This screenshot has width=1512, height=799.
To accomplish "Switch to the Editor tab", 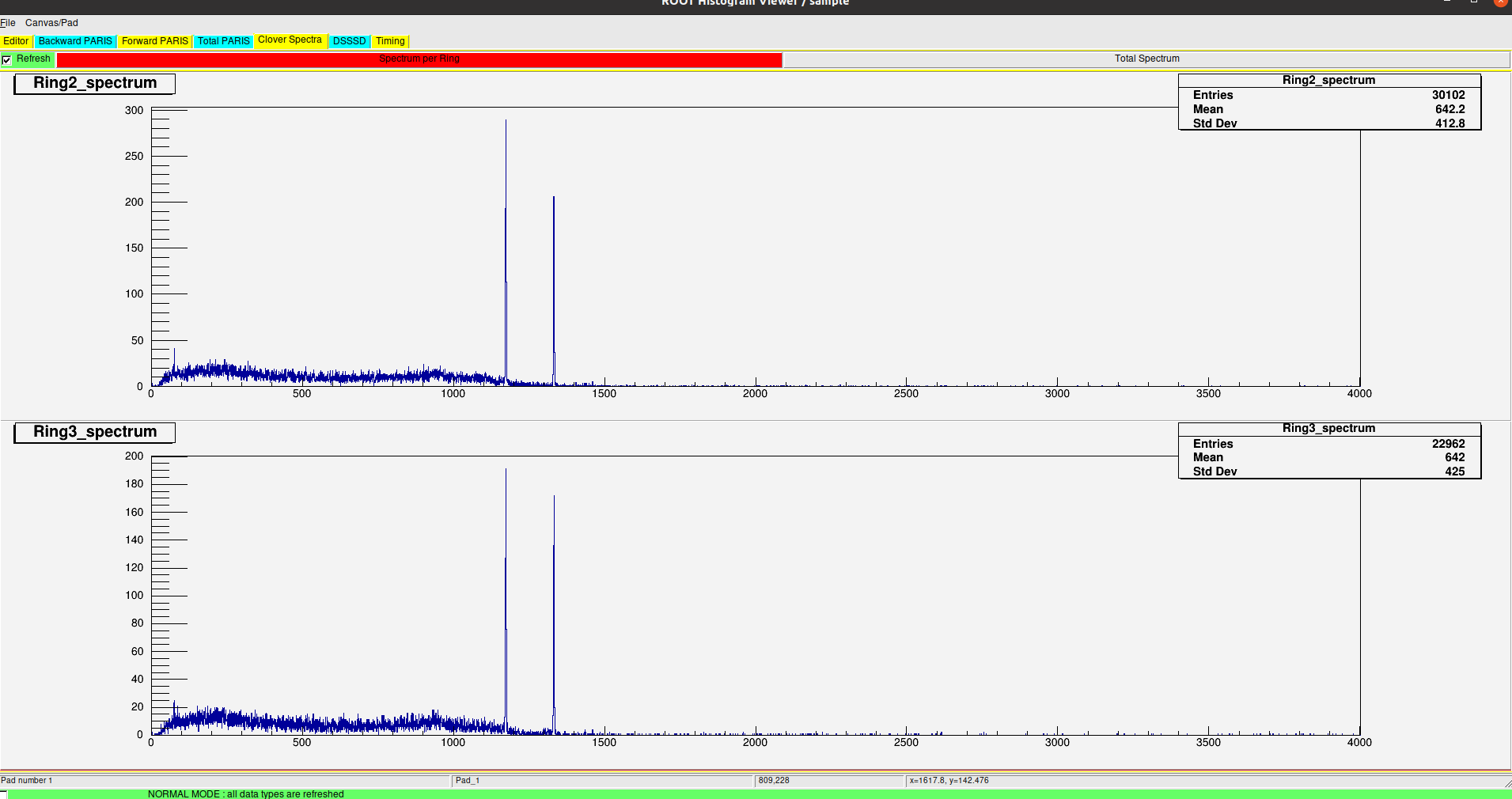I will coord(16,41).
